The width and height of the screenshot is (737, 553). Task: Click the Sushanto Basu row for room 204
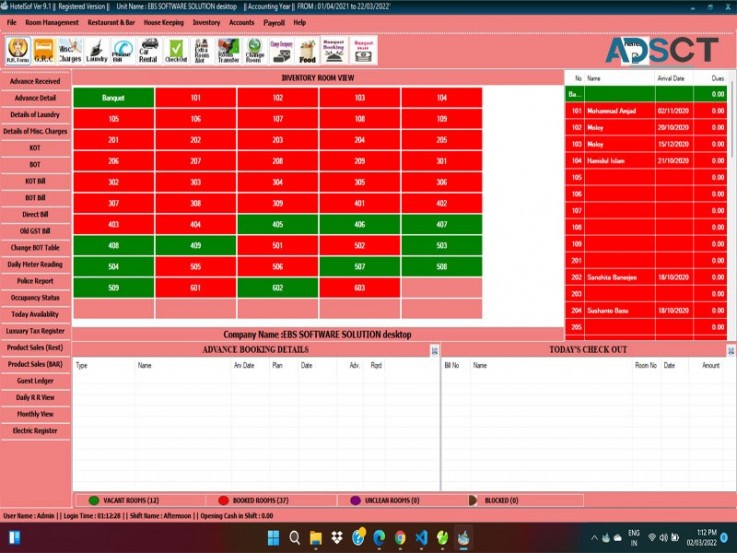tap(646, 311)
